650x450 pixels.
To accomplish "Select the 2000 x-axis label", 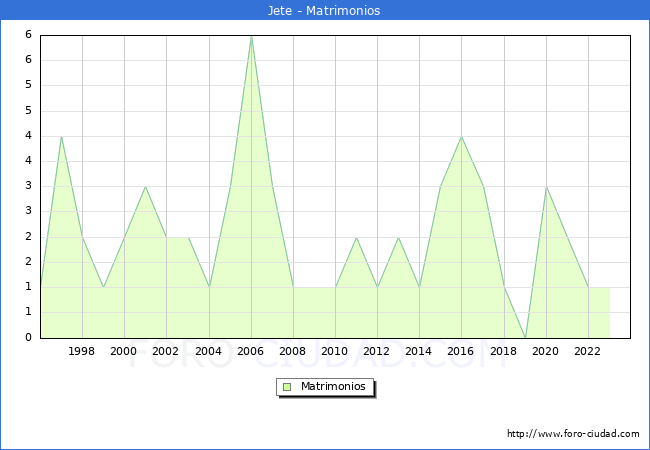I will [123, 351].
